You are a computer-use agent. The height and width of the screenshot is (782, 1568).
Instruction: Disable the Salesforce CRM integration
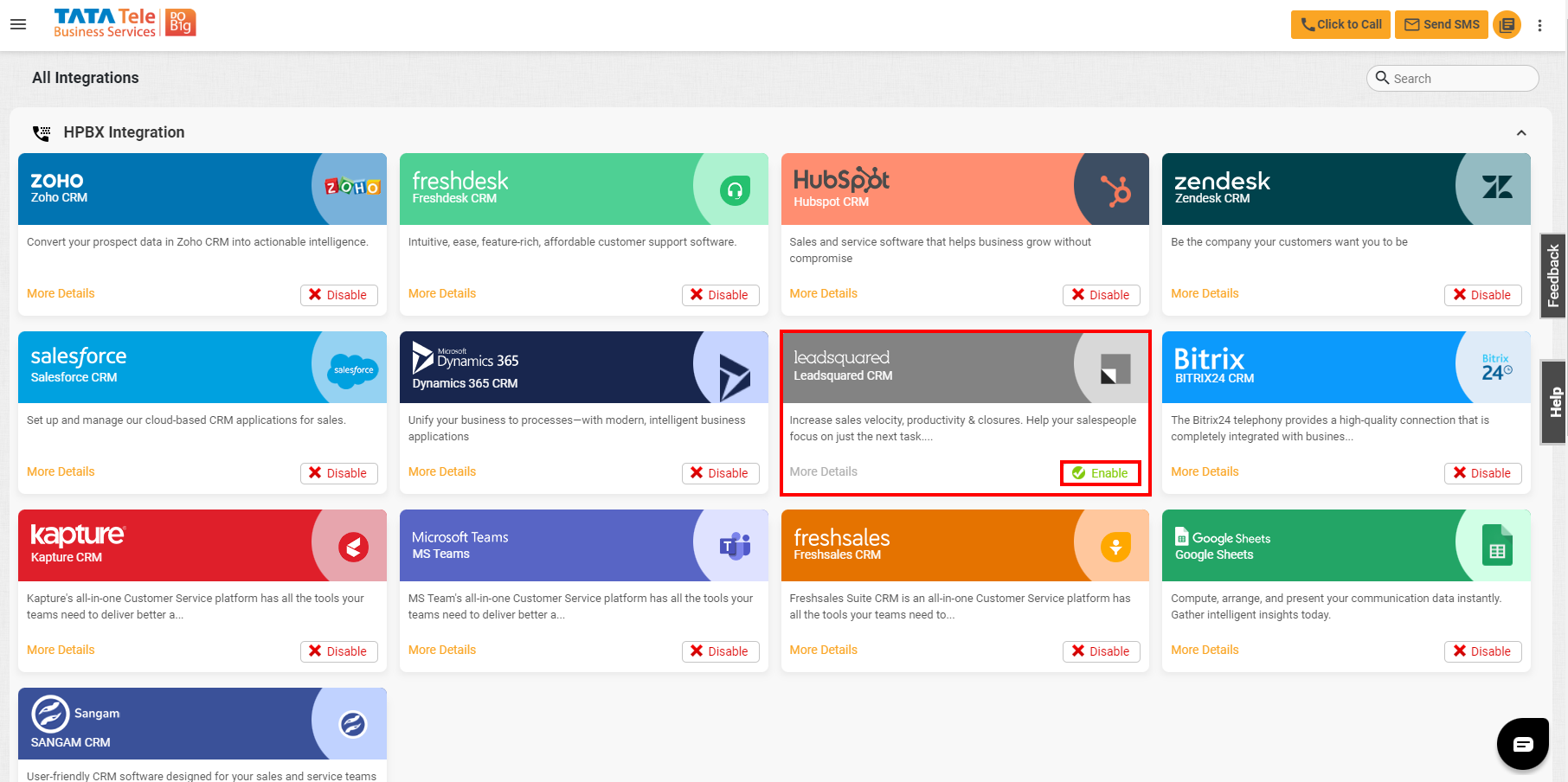click(338, 473)
